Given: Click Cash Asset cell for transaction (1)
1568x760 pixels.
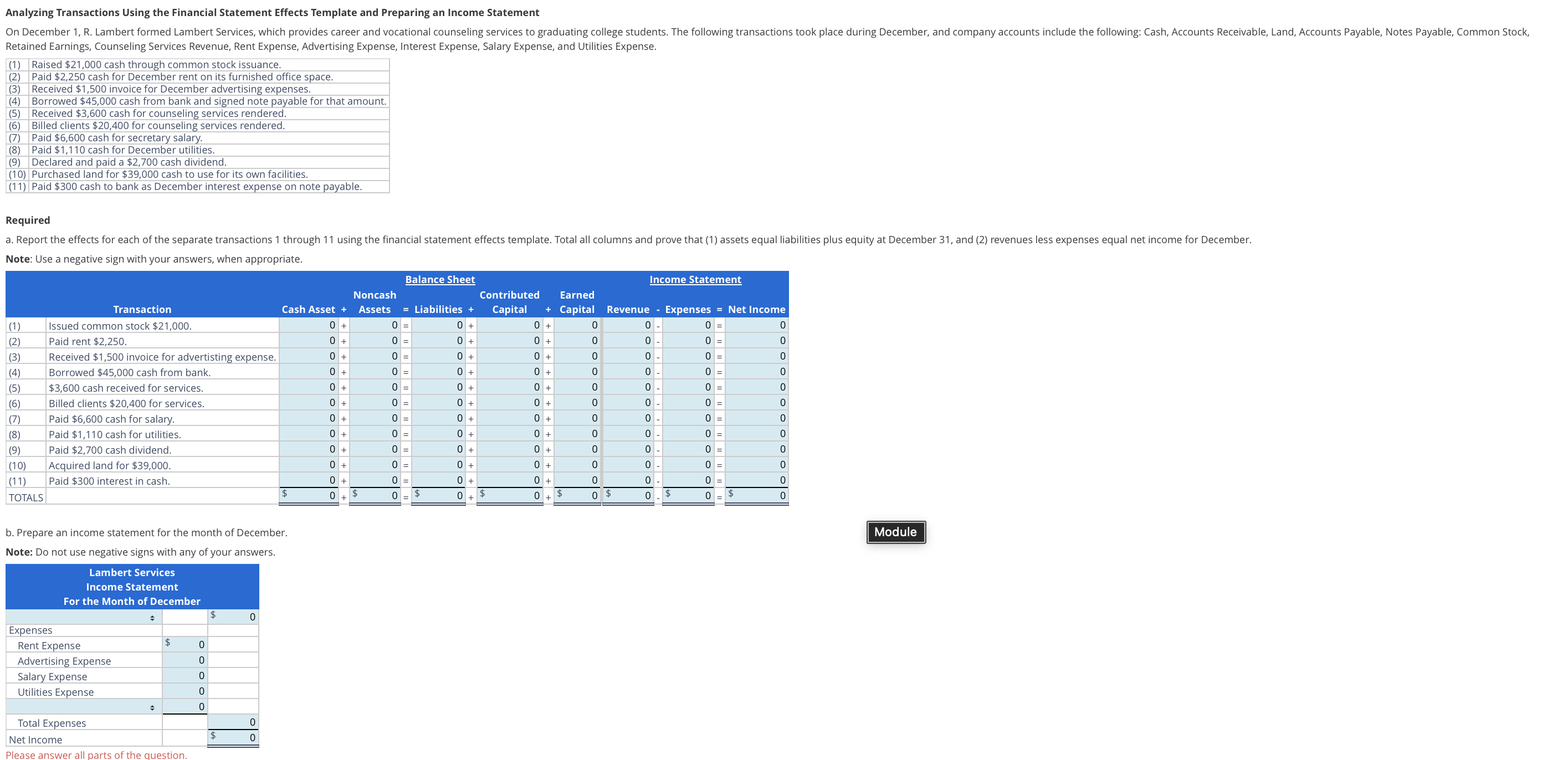Looking at the screenshot, I should coord(309,326).
